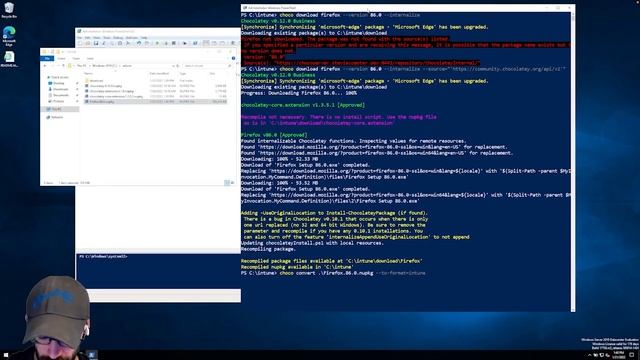Click the Cut scissors icon in ISE toolbar
640x360 pixels.
point(104,43)
